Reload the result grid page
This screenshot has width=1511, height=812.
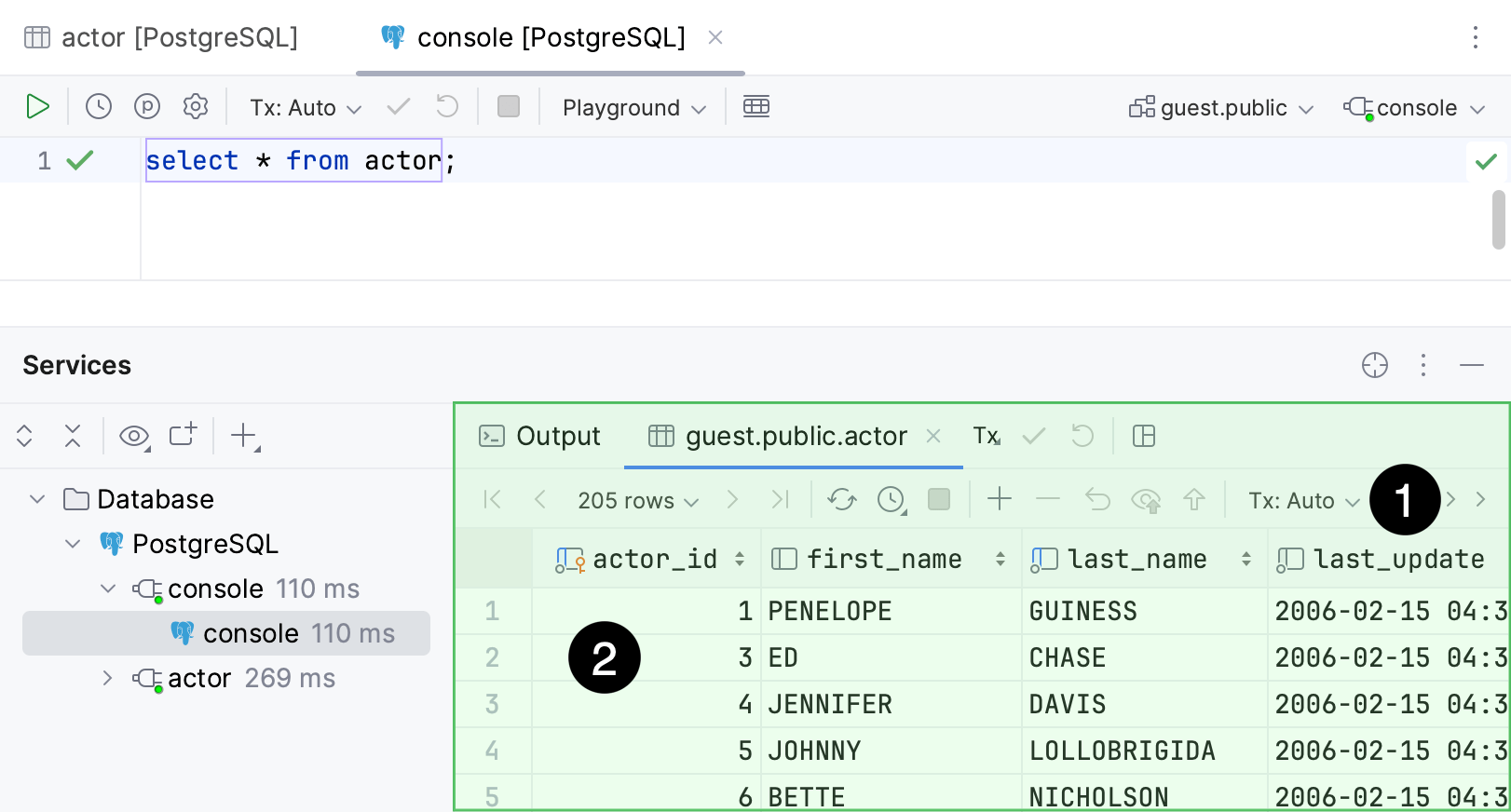pos(841,500)
